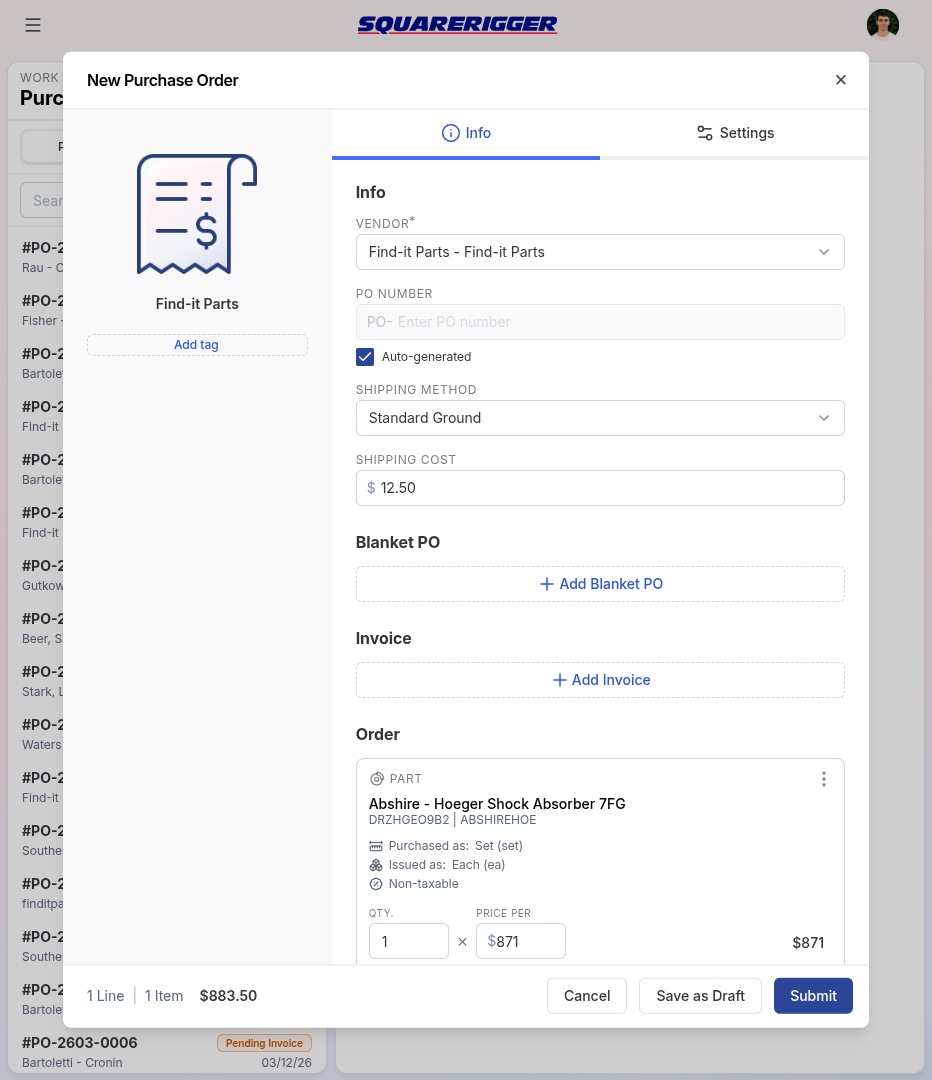Focus the PO number input field
This screenshot has height=1080, width=932.
(x=600, y=322)
